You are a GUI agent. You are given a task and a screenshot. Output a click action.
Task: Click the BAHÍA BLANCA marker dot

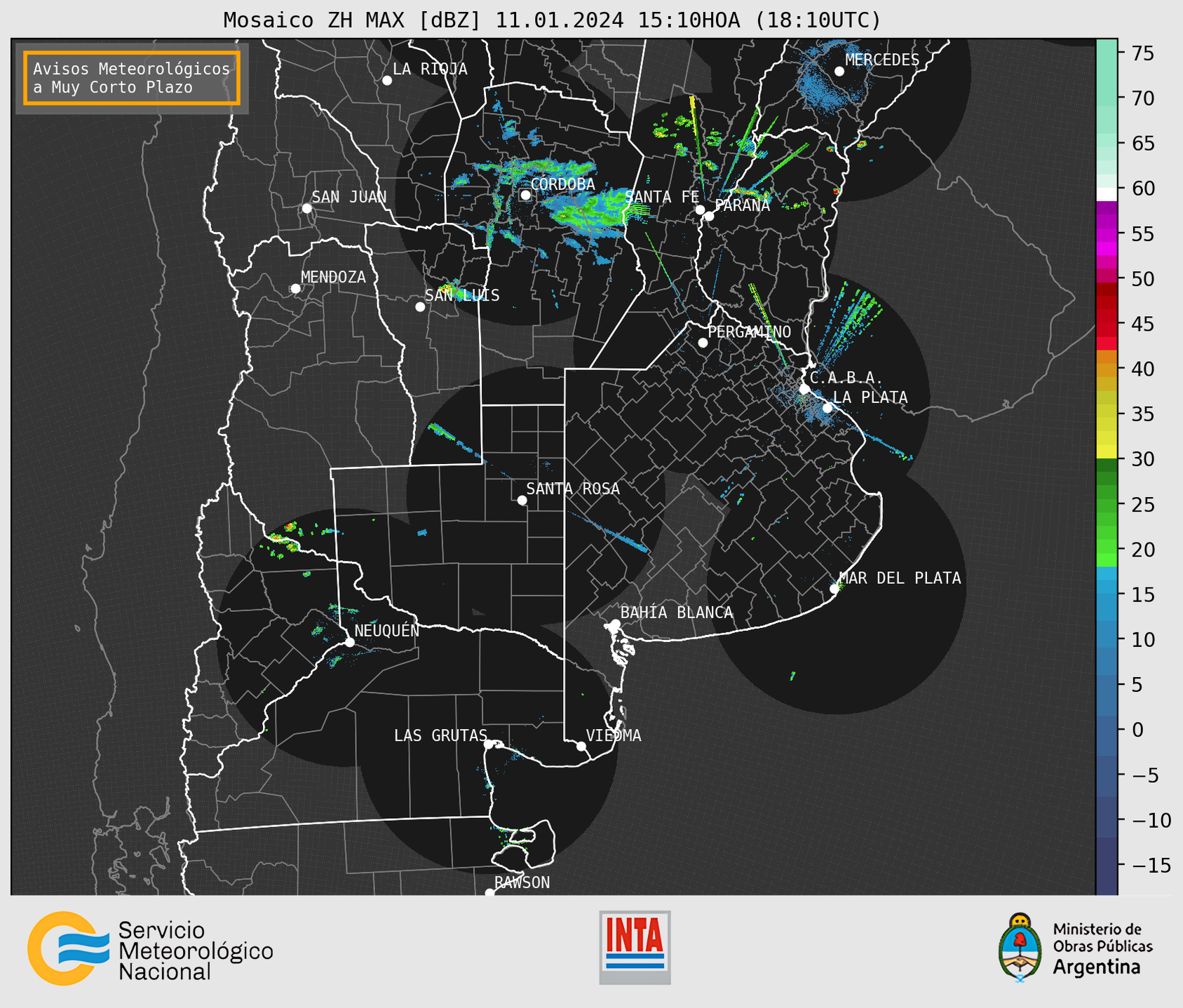point(615,624)
